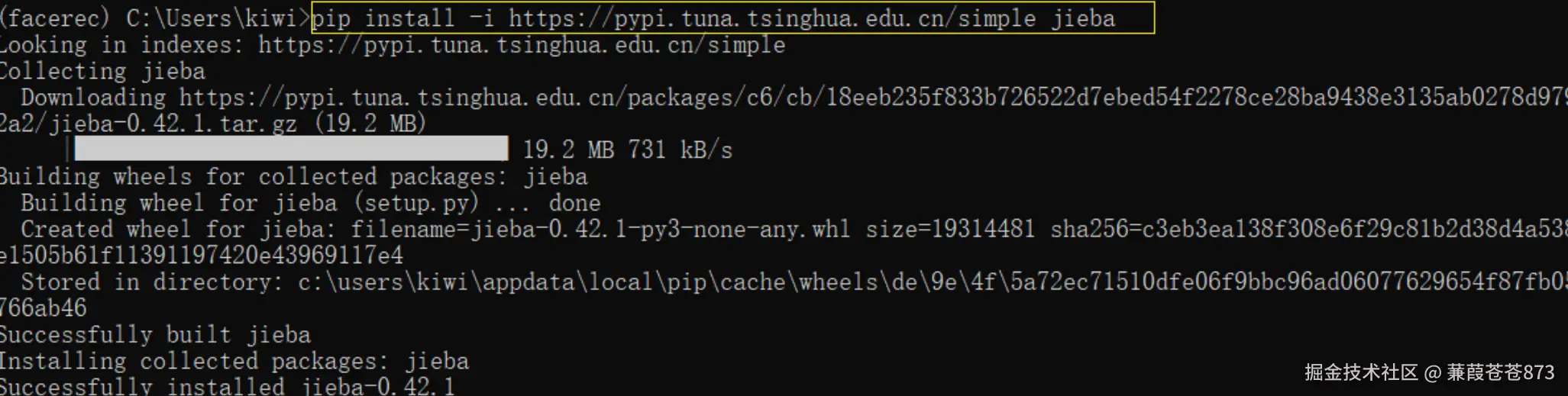
Task: Click the 掘金技术社区 watermark text
Action: pyautogui.click(x=1360, y=372)
